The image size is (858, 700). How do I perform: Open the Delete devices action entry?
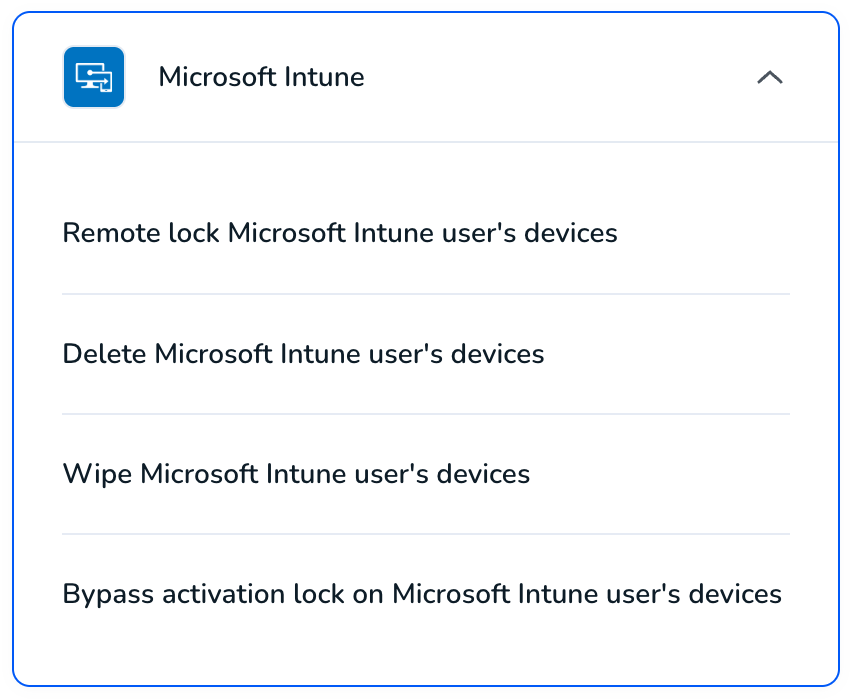click(426, 354)
